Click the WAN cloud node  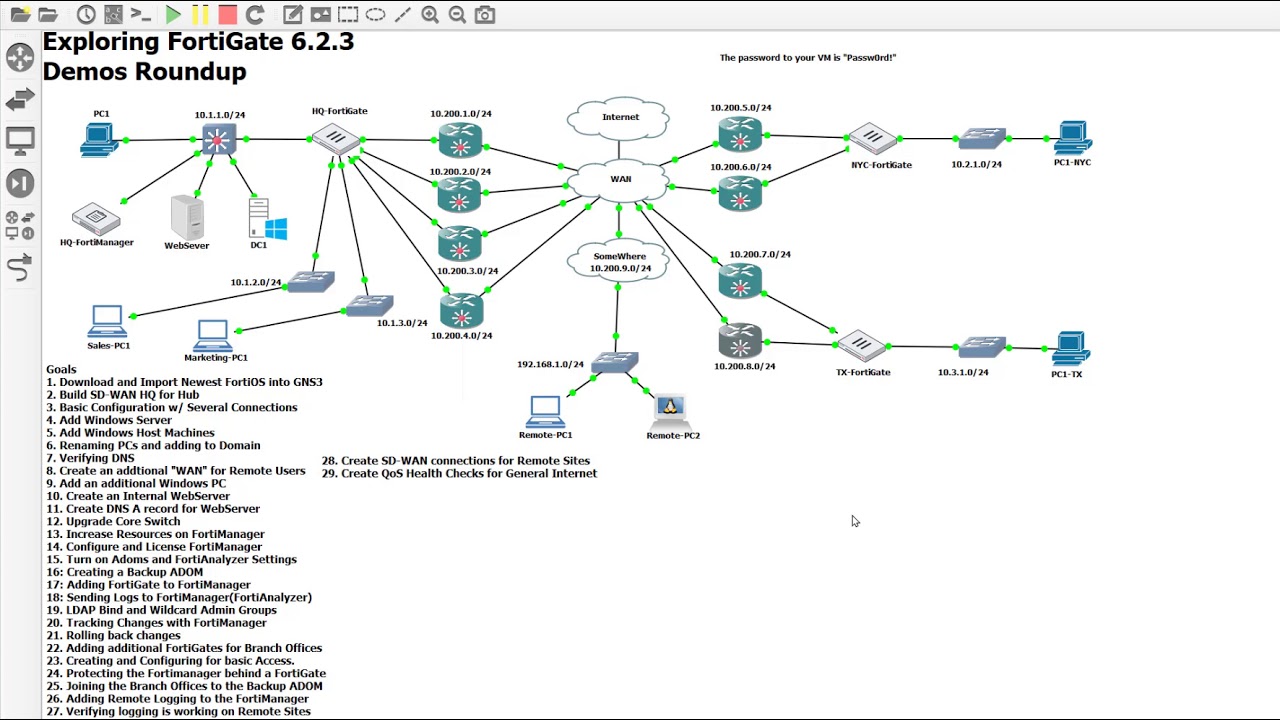click(x=619, y=179)
